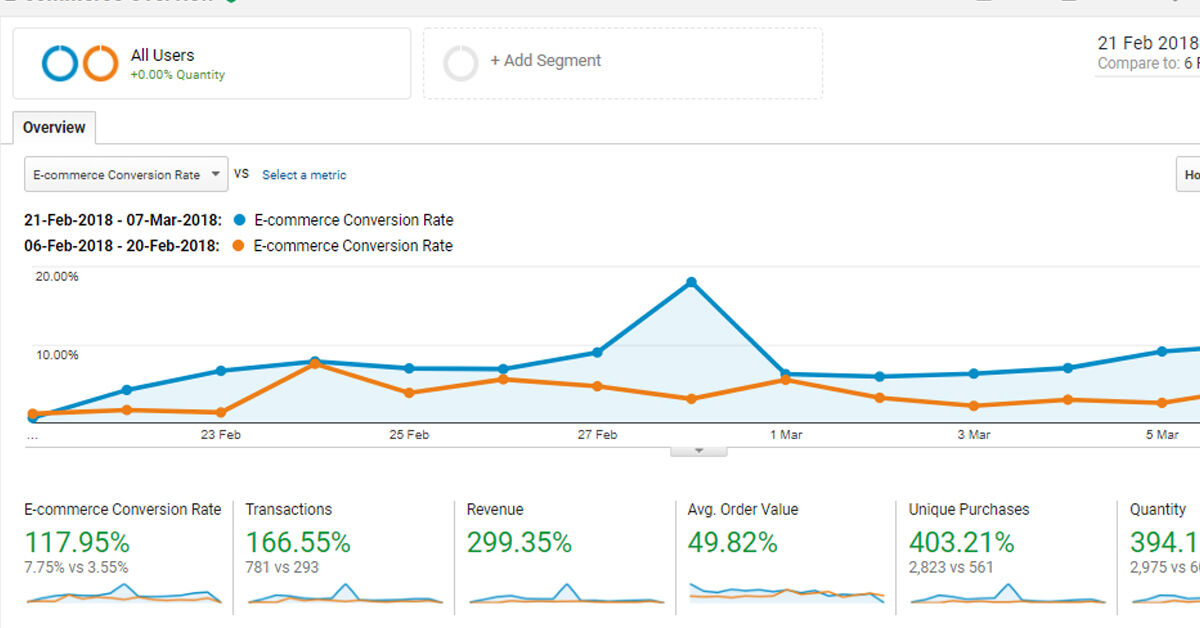Click the Select a metric link
The width and height of the screenshot is (1200, 628).
tap(304, 175)
